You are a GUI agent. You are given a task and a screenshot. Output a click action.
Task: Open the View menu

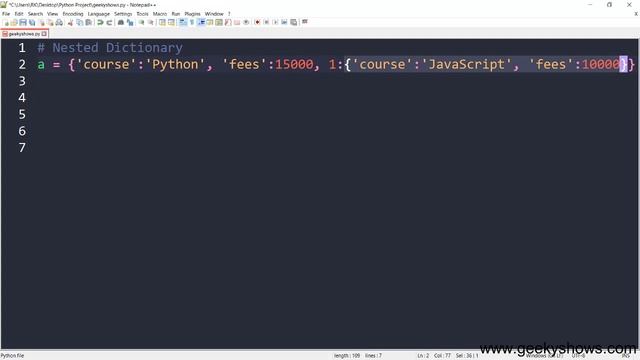52,14
